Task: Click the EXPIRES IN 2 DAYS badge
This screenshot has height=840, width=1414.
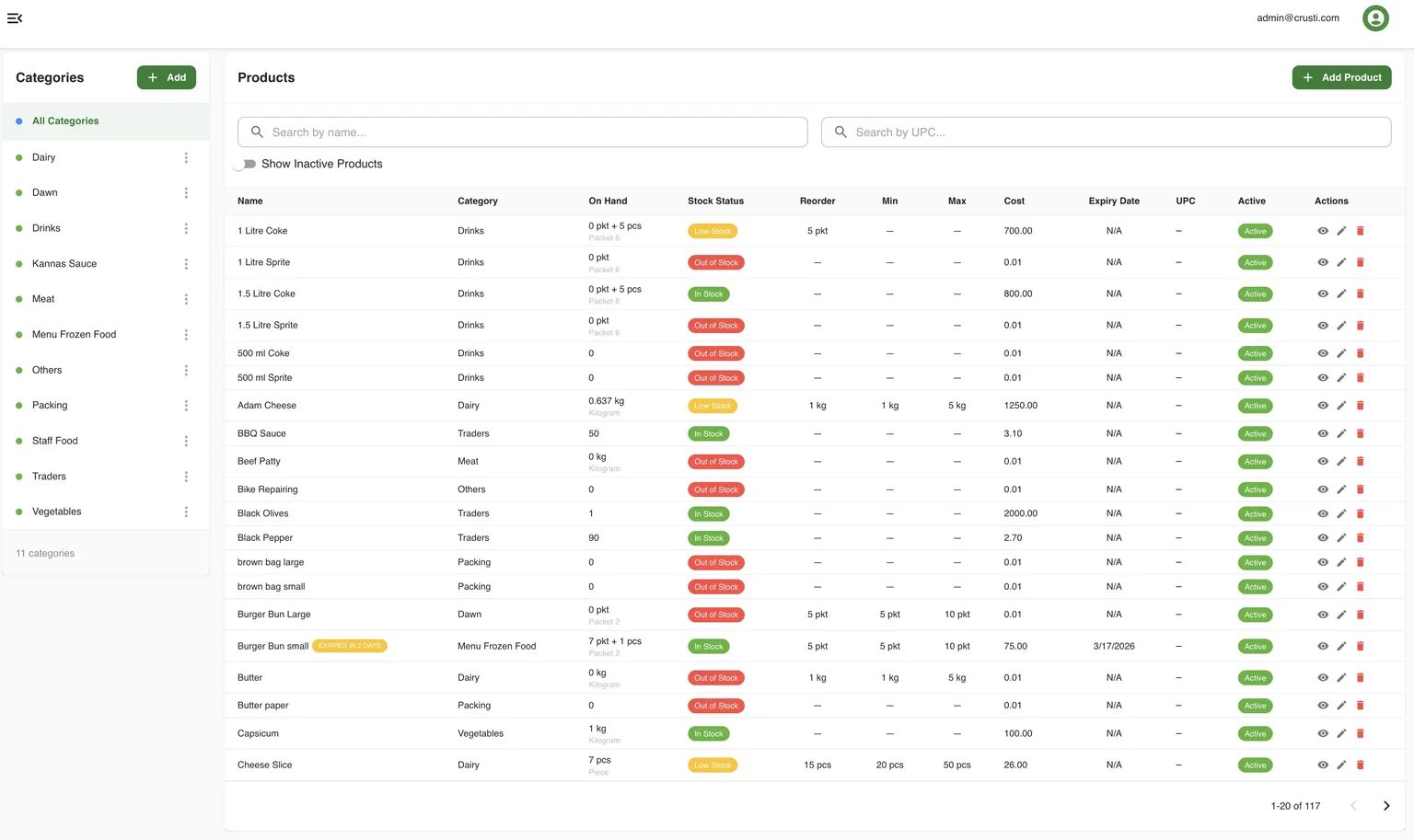Action: click(349, 646)
